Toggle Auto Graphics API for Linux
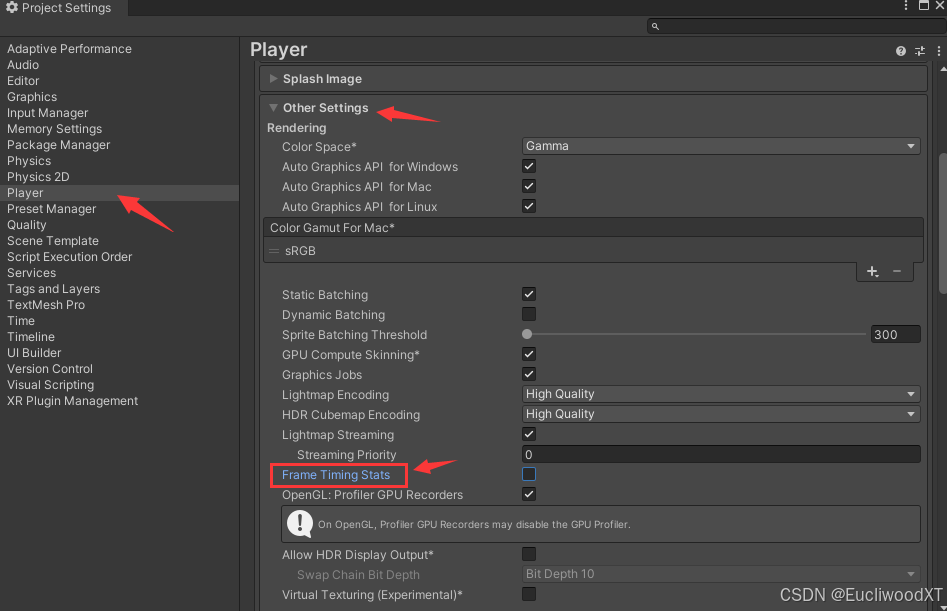947x611 pixels. pyautogui.click(x=528, y=206)
